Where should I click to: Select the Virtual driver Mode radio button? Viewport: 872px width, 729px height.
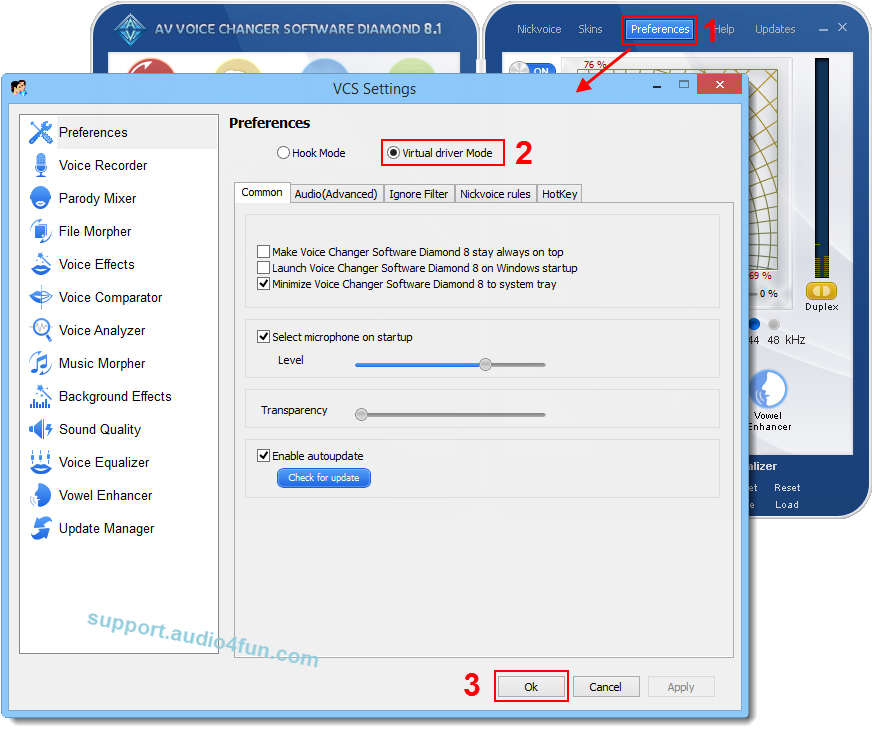393,152
